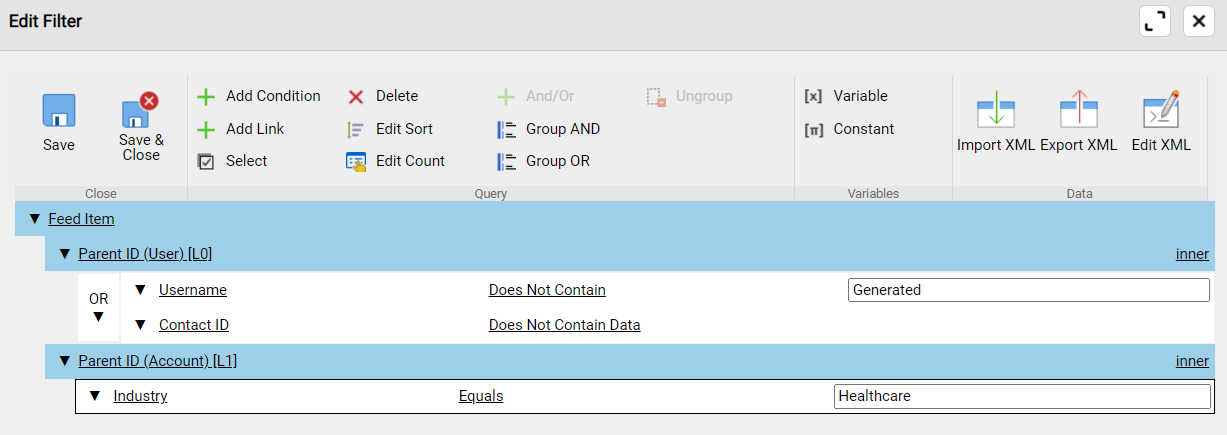Screen dimensions: 1227x435
Task: Click Group AND in the toolbar
Action: click(550, 129)
